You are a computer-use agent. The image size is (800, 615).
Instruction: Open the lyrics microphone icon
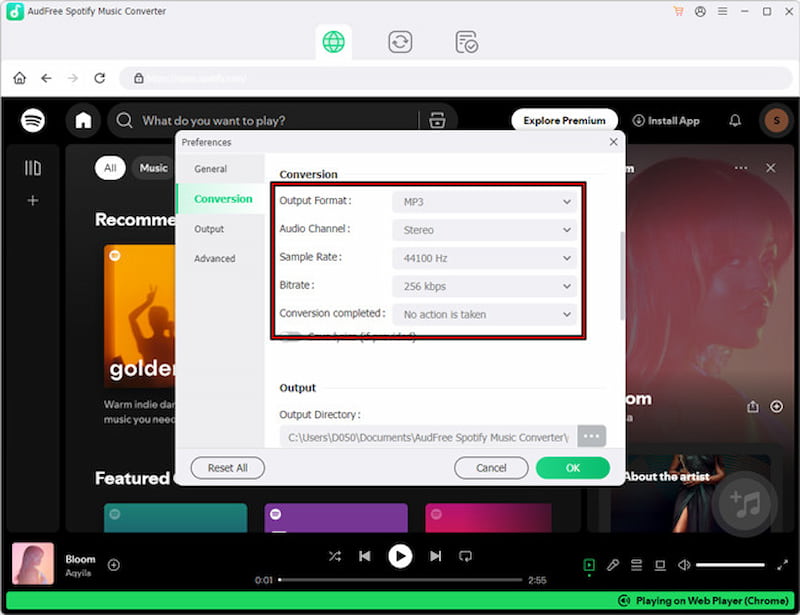point(613,565)
